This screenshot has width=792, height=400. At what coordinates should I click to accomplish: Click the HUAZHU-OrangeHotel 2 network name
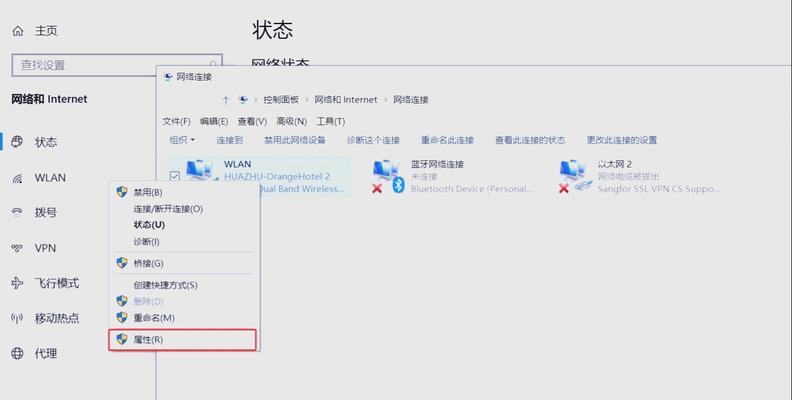coord(277,176)
